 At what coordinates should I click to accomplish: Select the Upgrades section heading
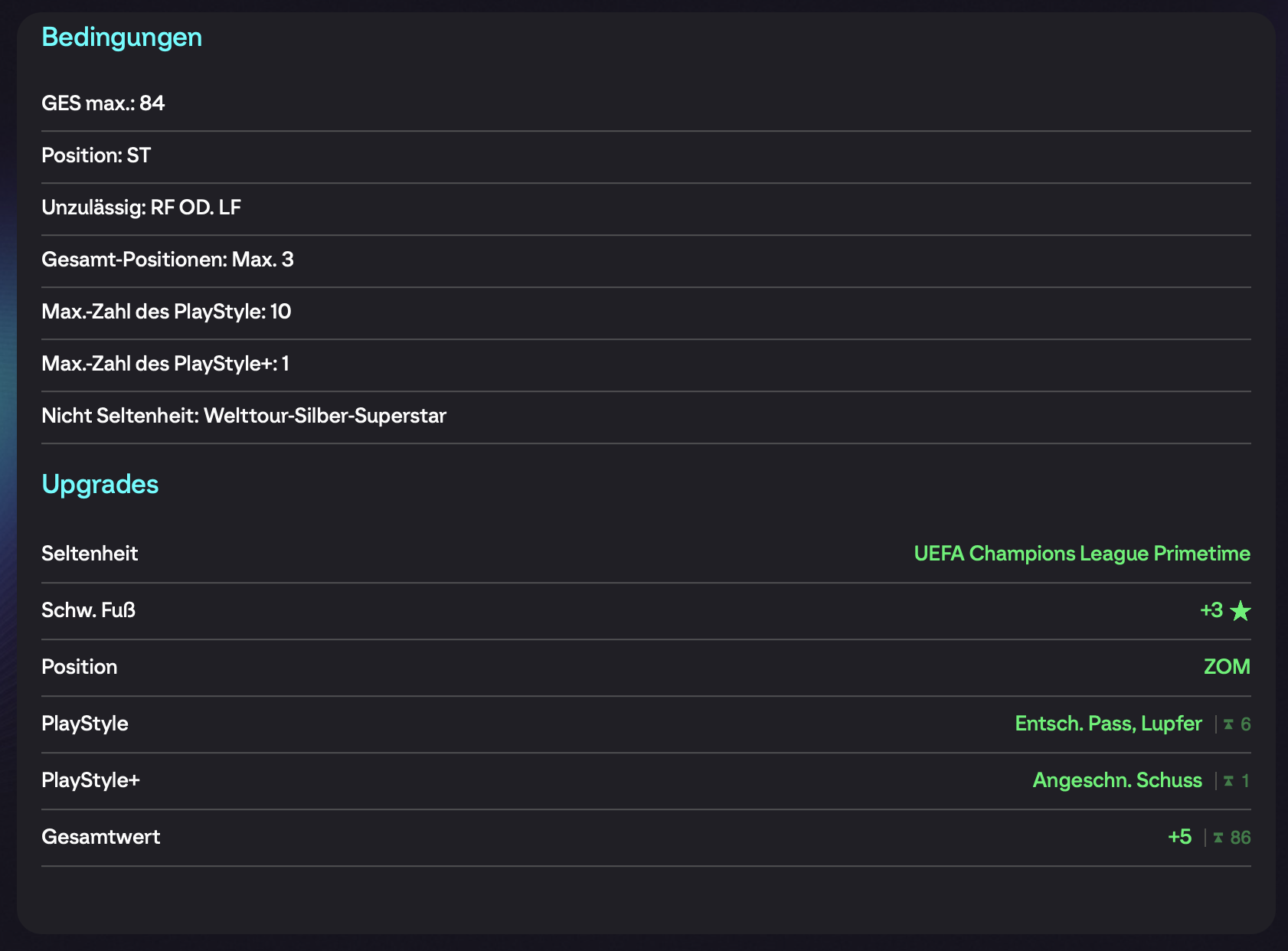(100, 485)
